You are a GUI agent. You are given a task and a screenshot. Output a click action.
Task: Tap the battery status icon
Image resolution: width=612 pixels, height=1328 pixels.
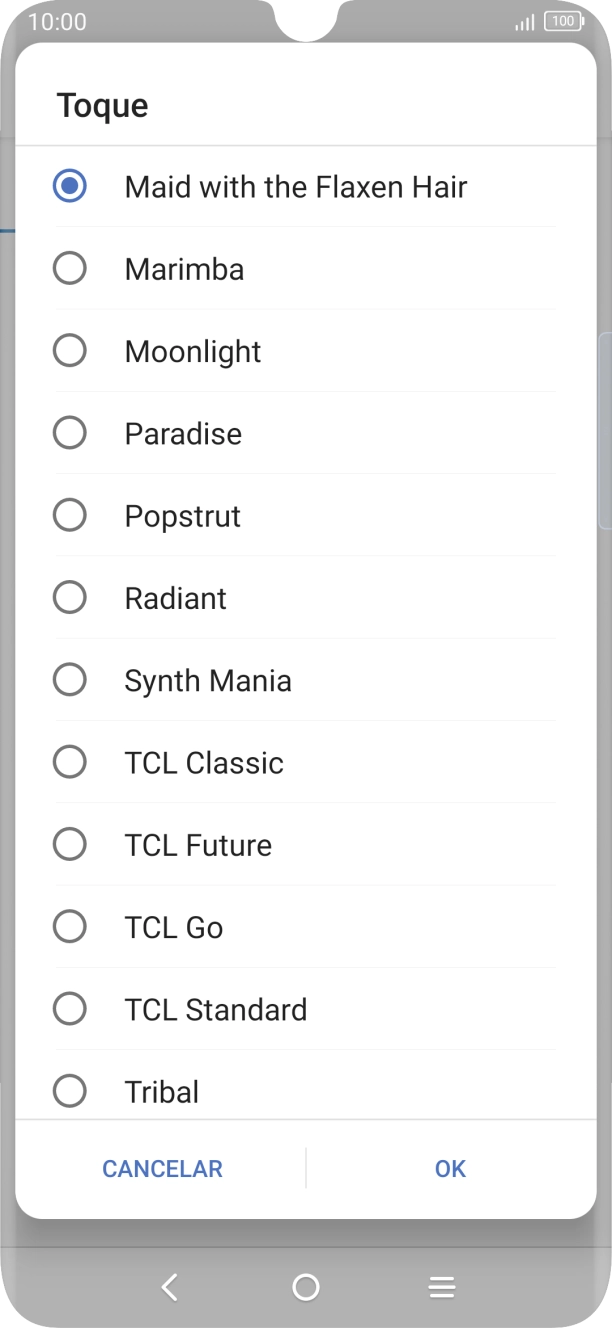[x=564, y=21]
